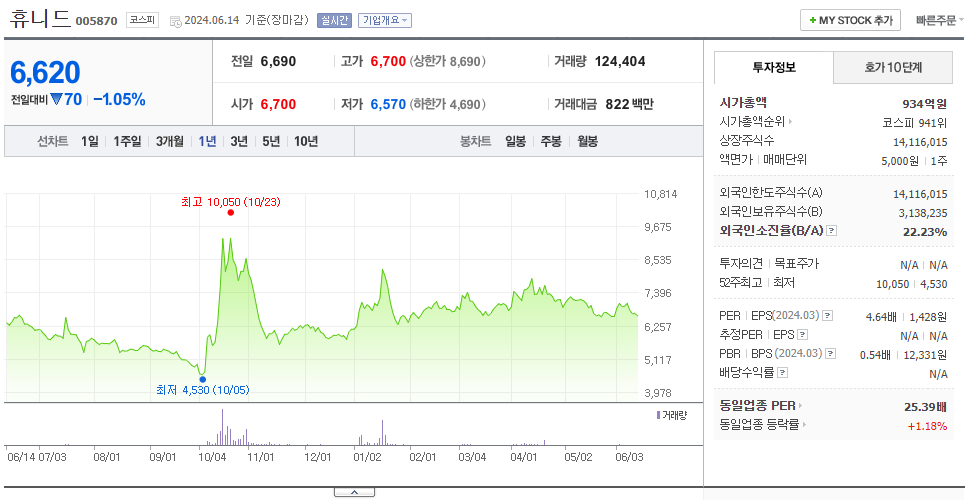Click the 최고 10,050 (10/23) chart label
The width and height of the screenshot is (968, 500).
click(x=231, y=201)
